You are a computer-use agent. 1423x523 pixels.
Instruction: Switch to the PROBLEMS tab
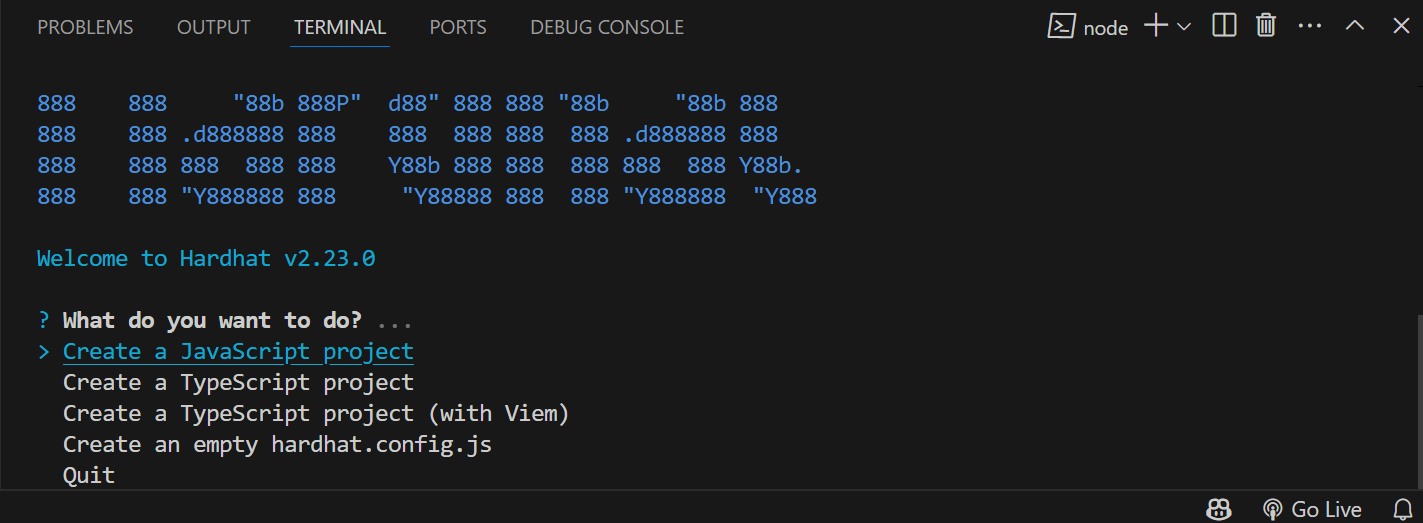(x=85, y=27)
